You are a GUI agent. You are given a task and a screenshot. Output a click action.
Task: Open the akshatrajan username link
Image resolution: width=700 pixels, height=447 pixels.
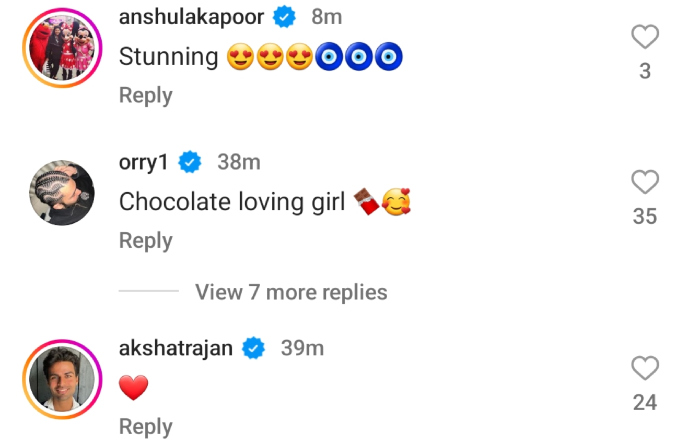point(175,348)
